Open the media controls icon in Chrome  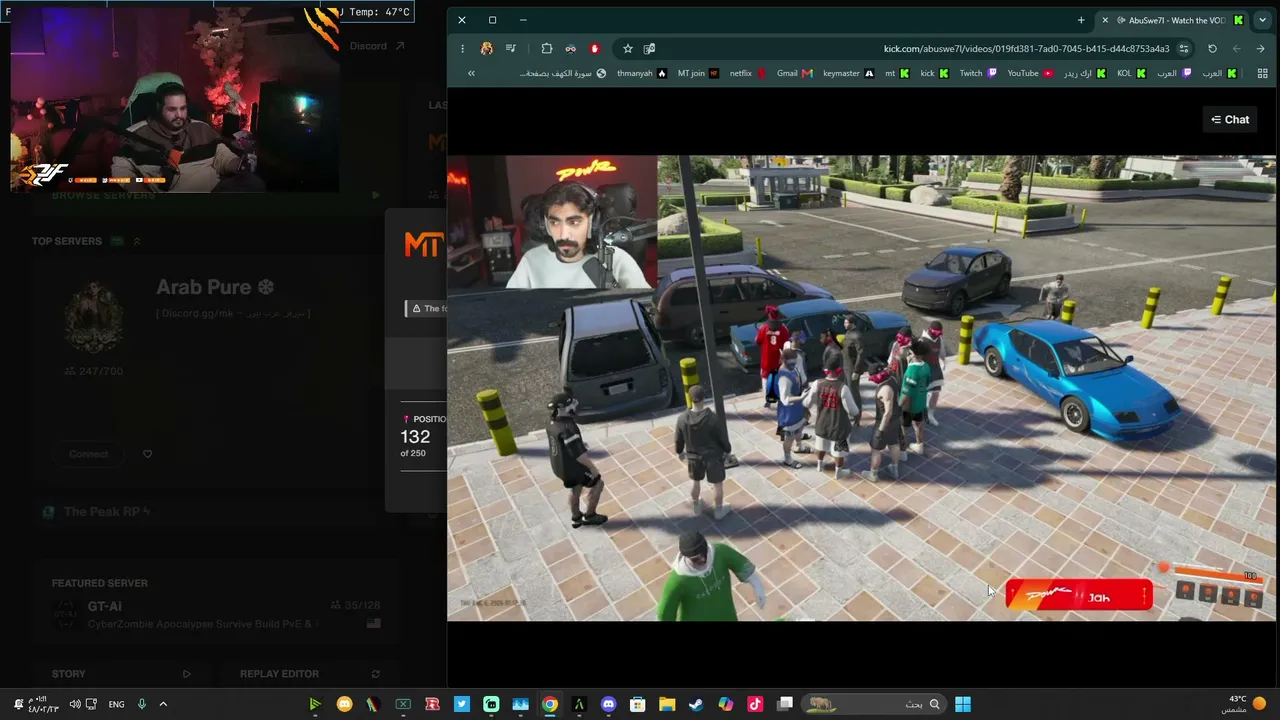tap(511, 48)
